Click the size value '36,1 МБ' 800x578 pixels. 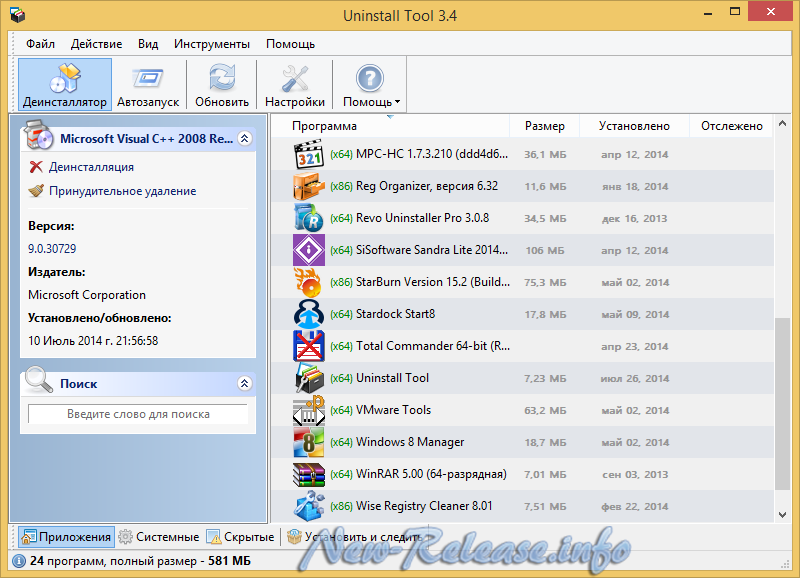[x=545, y=155]
